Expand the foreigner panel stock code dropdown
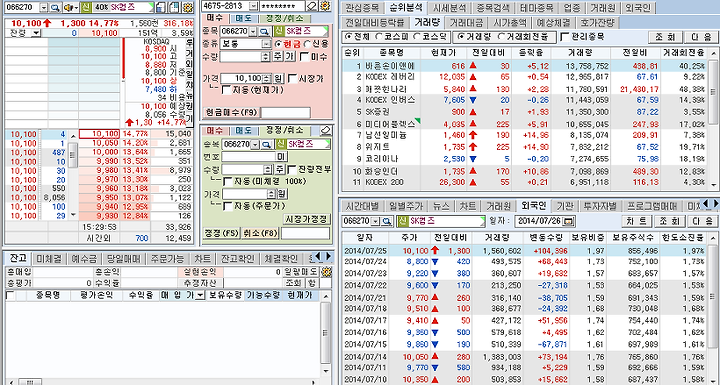 tap(376, 221)
